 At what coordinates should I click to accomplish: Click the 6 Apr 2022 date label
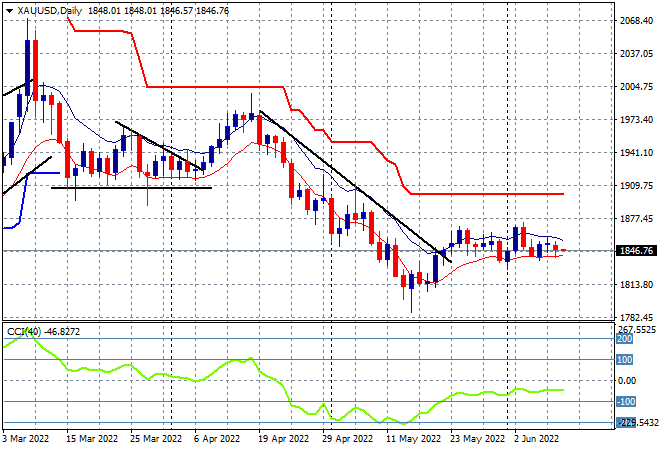click(217, 439)
